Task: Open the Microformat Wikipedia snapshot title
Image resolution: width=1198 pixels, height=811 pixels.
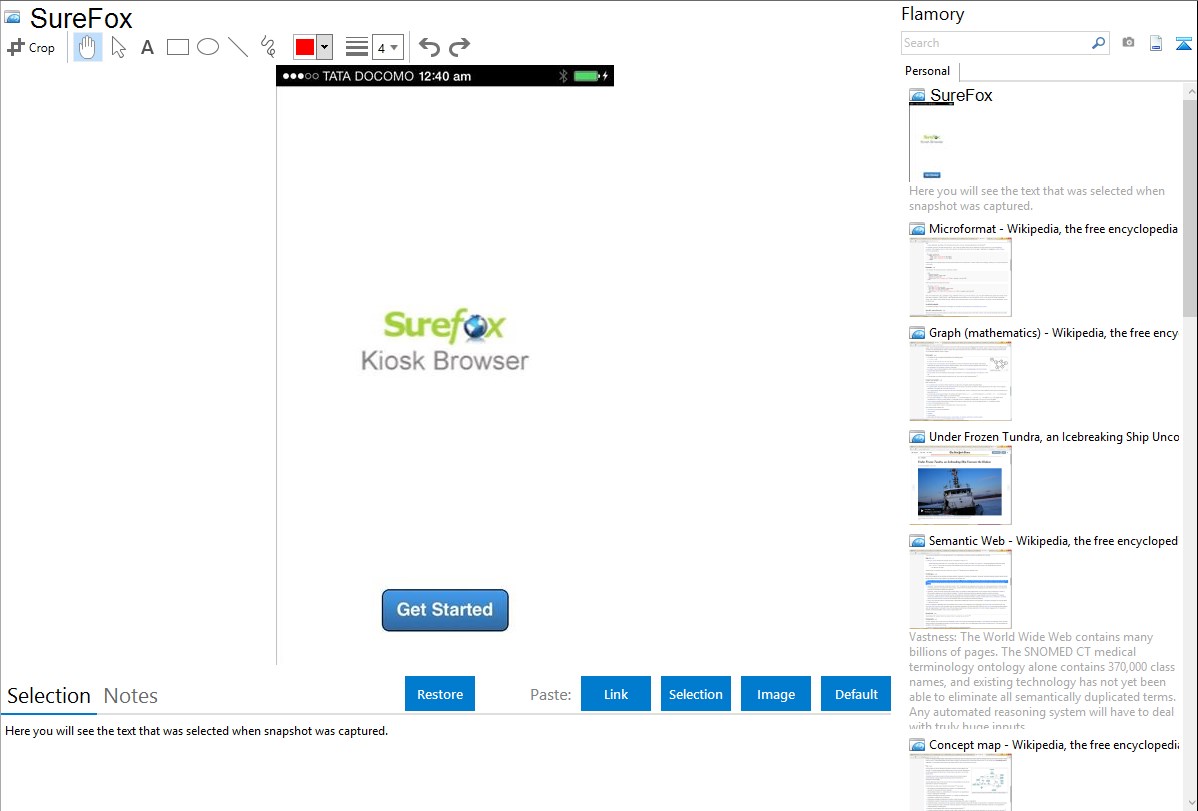Action: click(1053, 229)
